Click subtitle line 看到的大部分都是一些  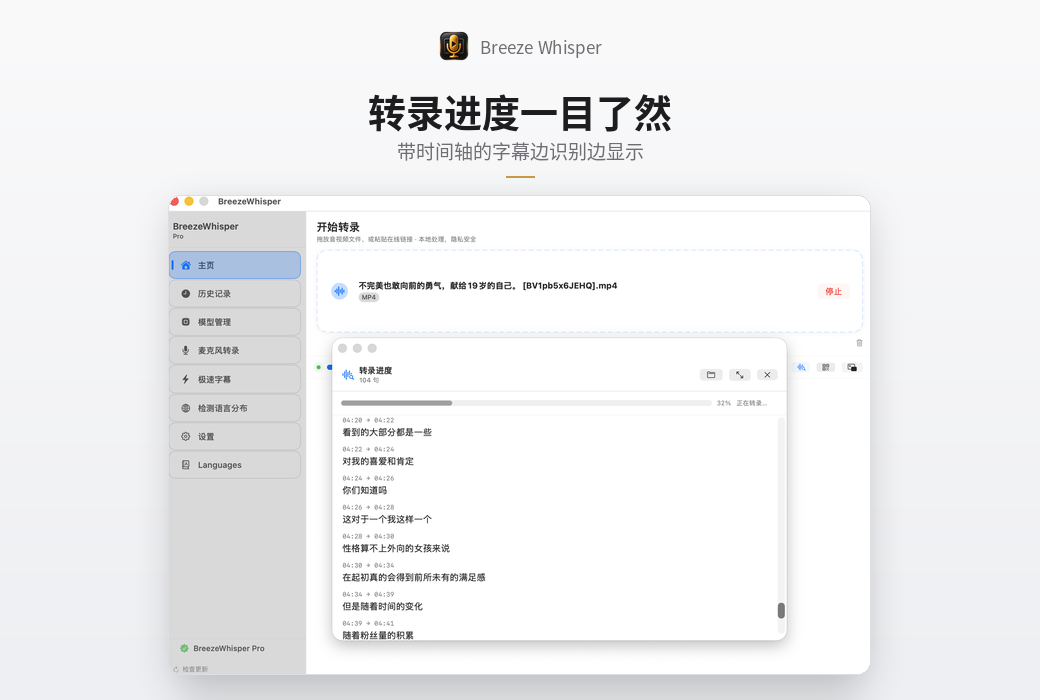[x=387, y=432]
